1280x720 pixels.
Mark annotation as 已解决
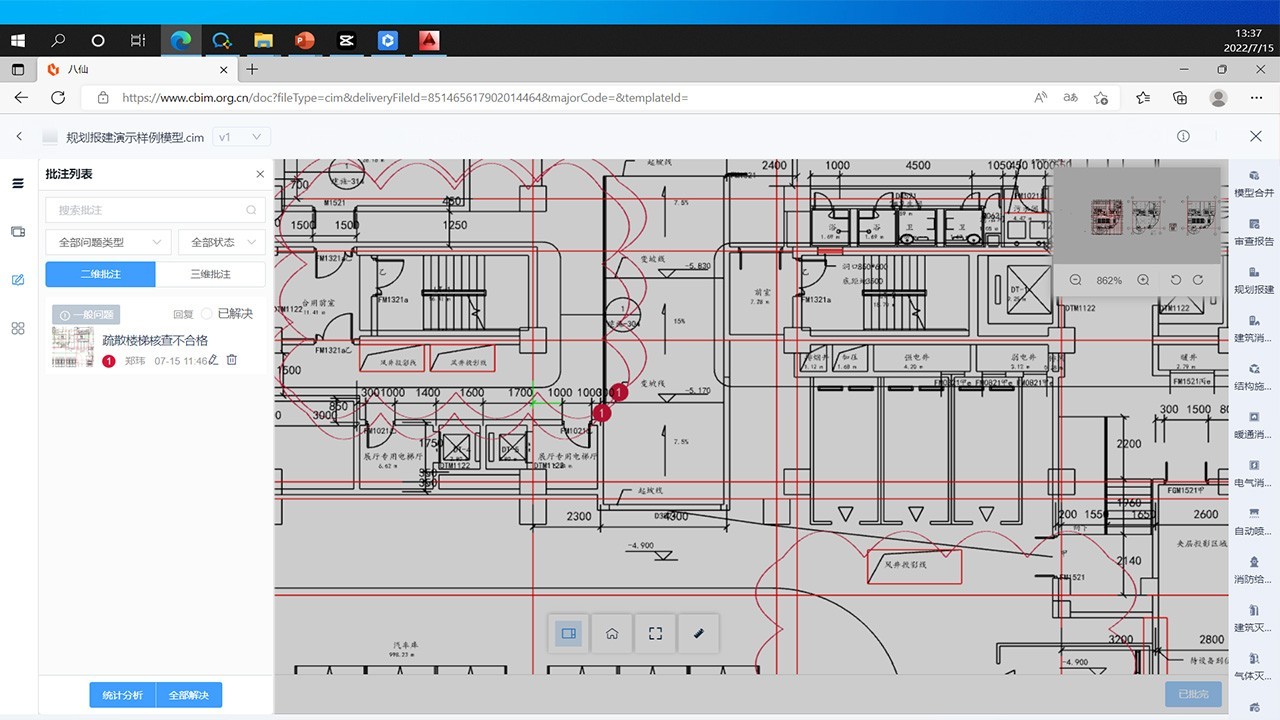pyautogui.click(x=208, y=314)
